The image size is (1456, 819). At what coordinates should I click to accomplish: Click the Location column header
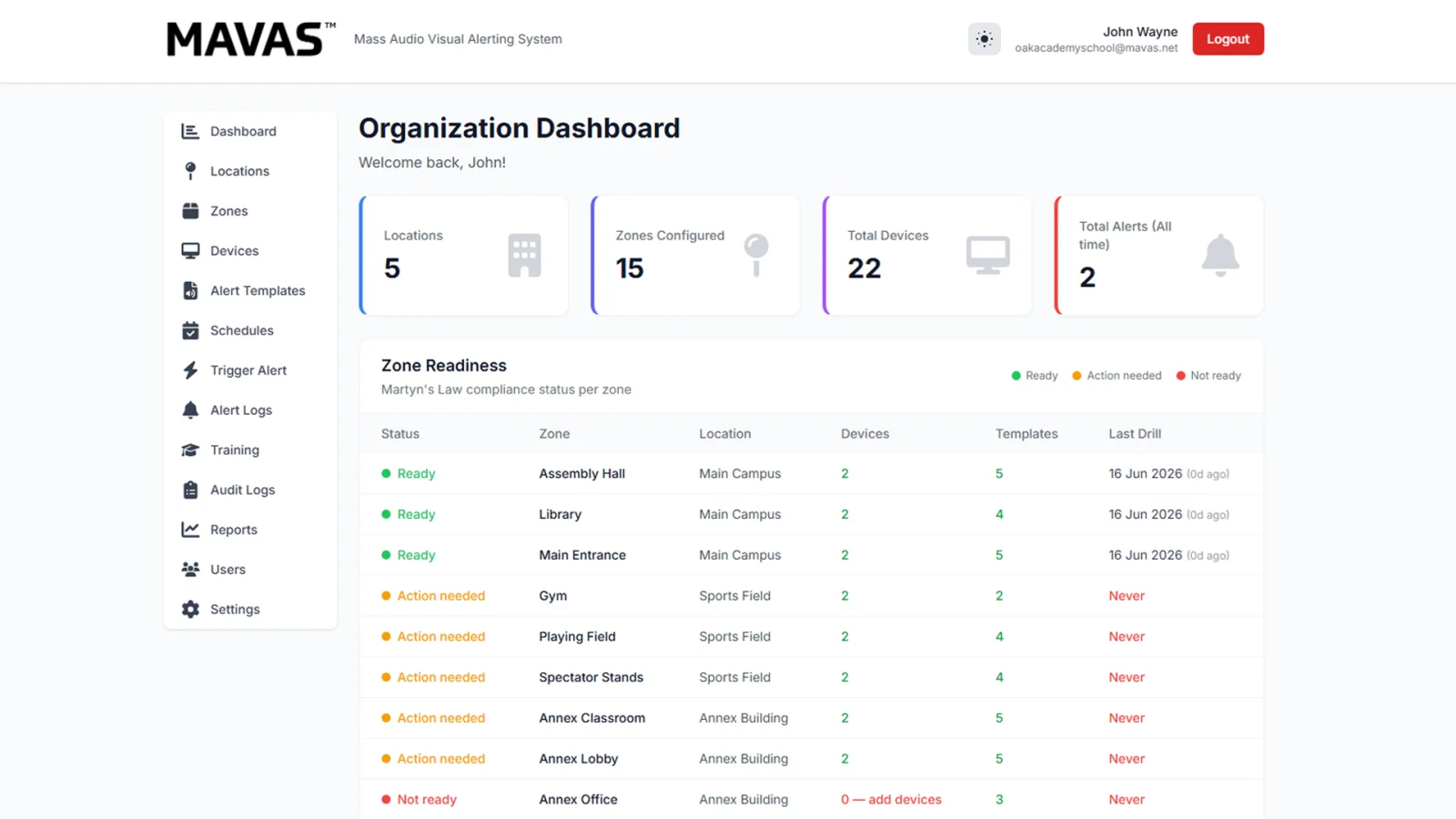coord(725,434)
